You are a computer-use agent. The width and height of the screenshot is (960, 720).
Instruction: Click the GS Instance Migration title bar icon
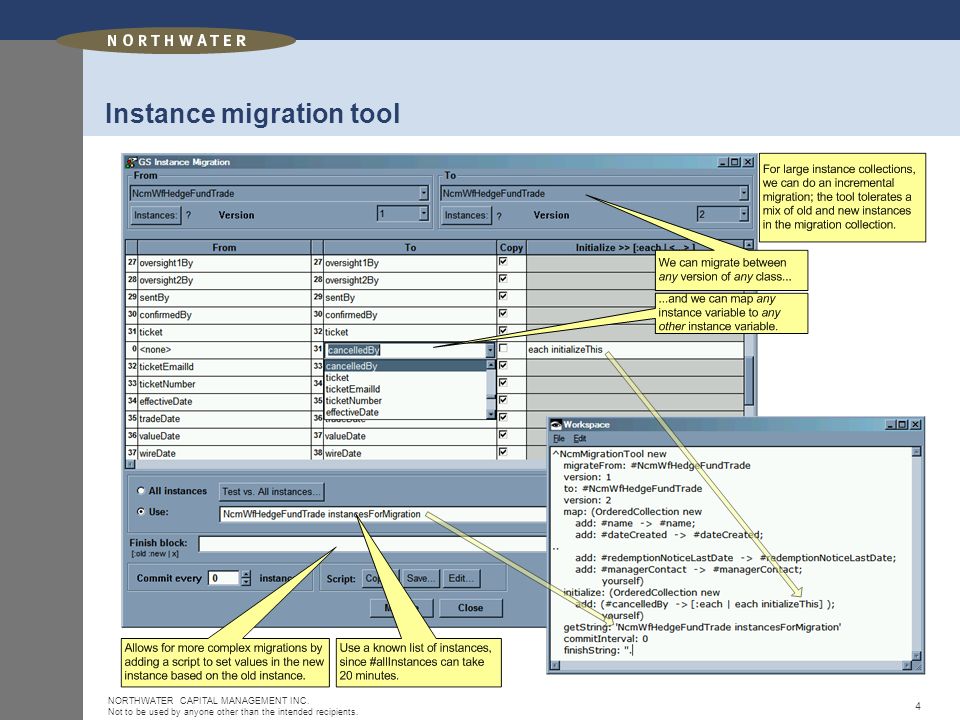(131, 162)
